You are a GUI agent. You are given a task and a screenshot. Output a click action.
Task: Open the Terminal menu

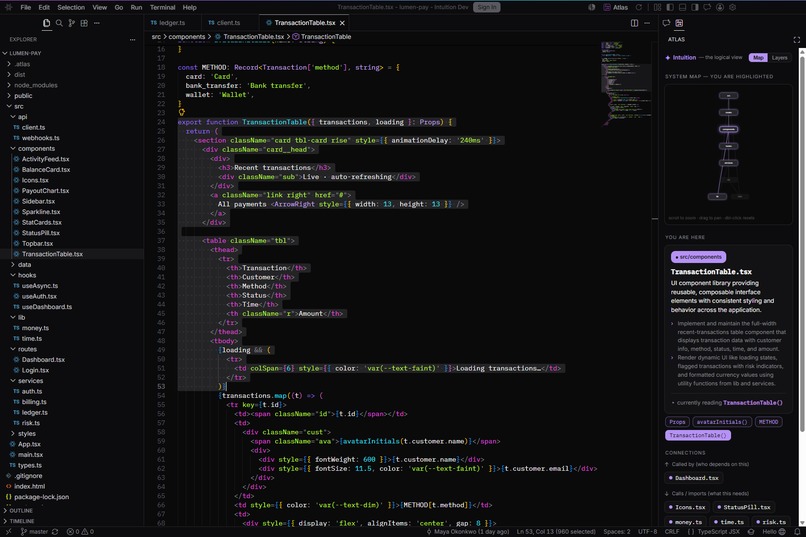(162, 7)
